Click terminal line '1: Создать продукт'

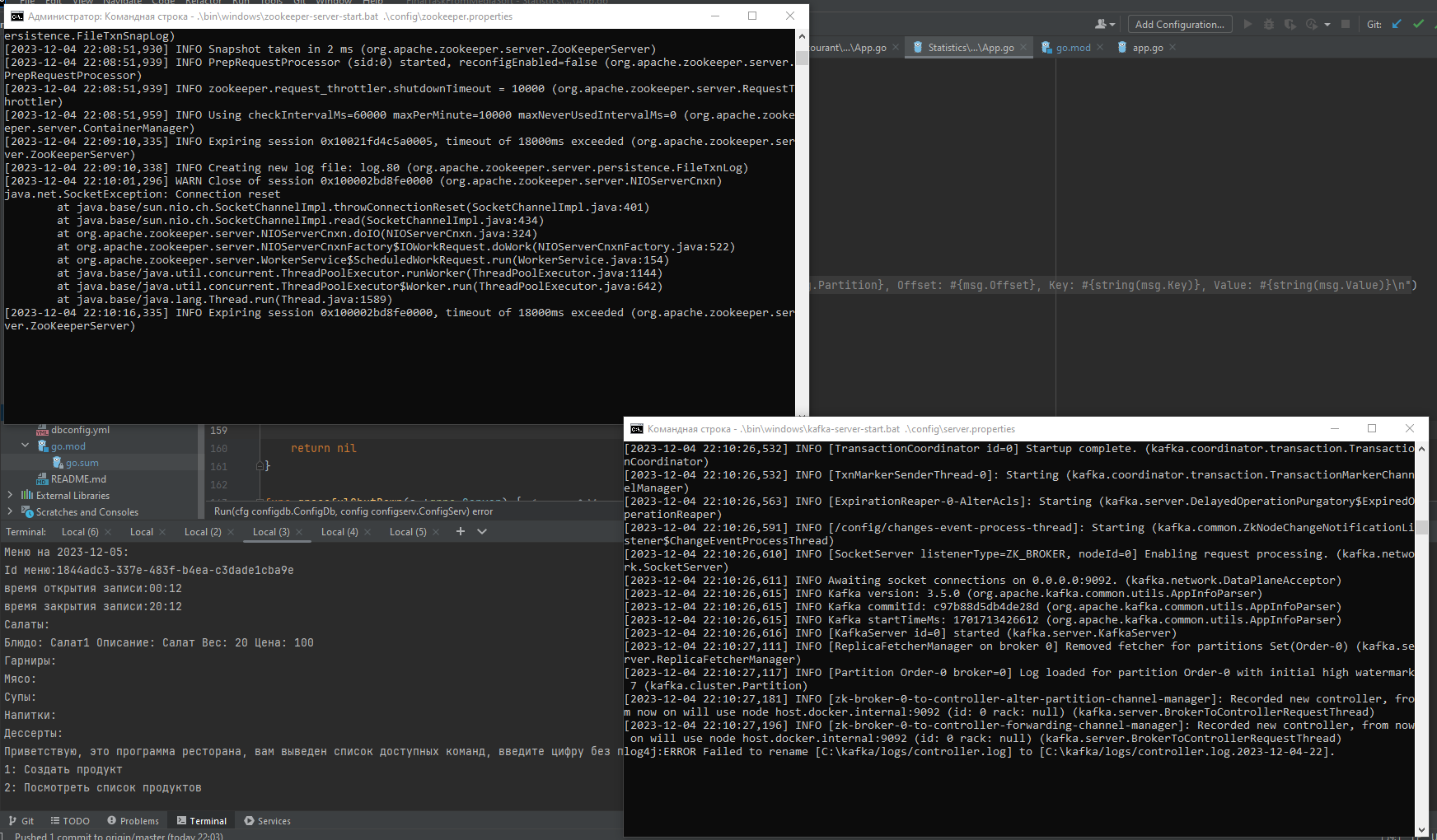[x=63, y=769]
